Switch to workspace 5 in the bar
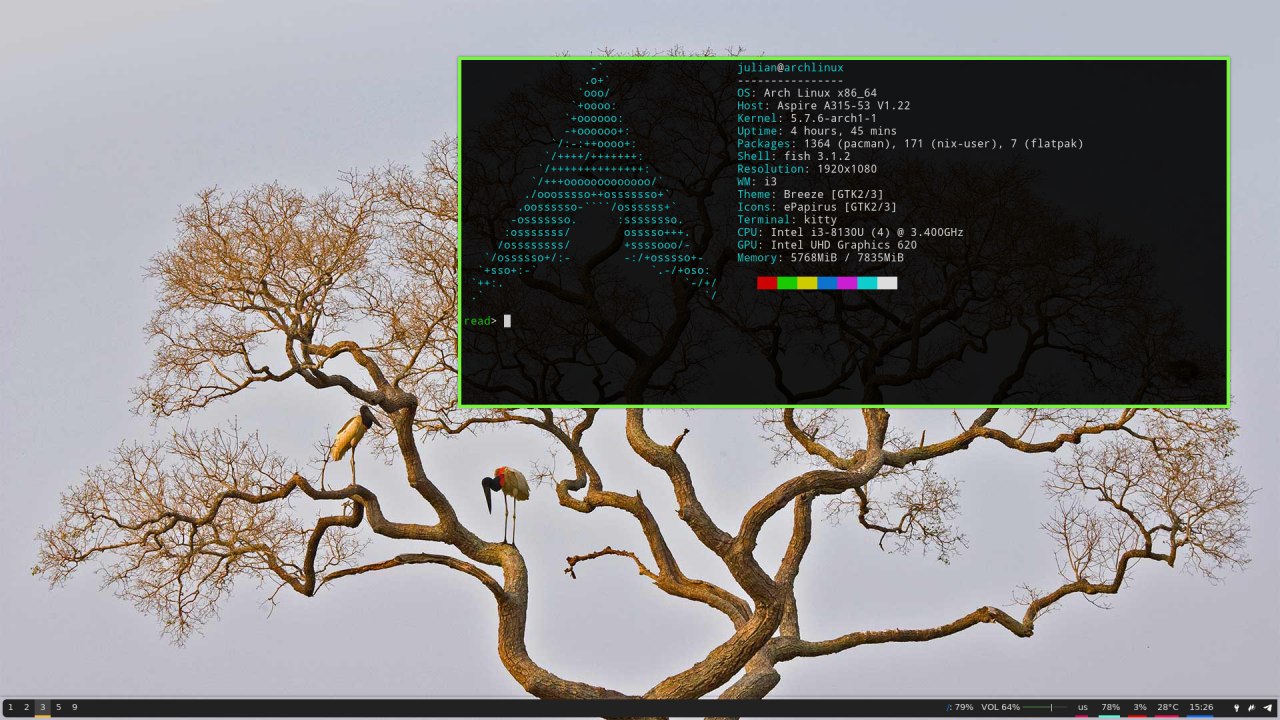Screen dimensions: 1280x720 tap(58, 707)
